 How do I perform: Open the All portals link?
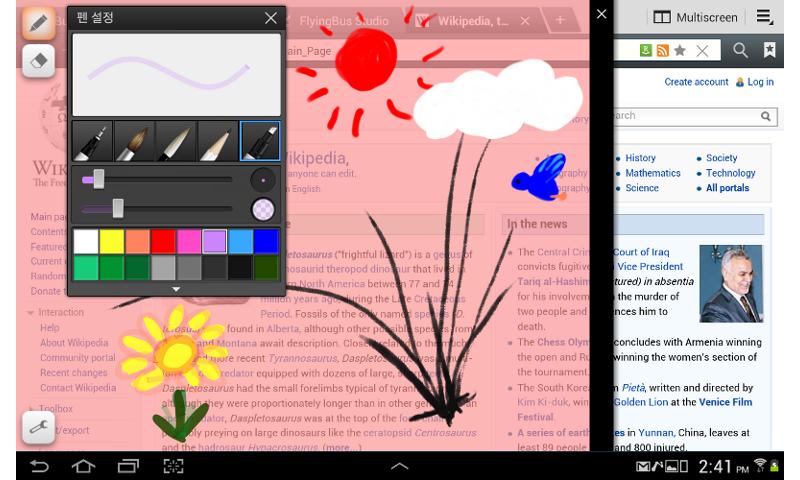[728, 188]
